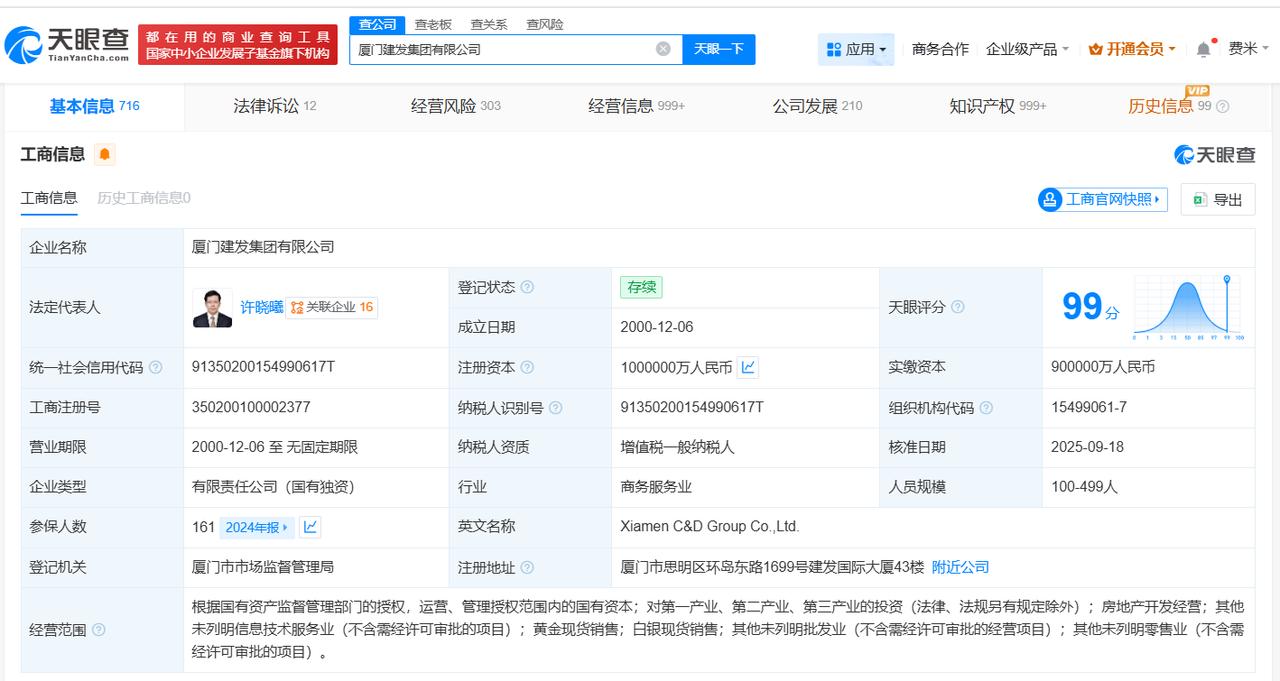Open the 商务合作 link

[x=940, y=49]
